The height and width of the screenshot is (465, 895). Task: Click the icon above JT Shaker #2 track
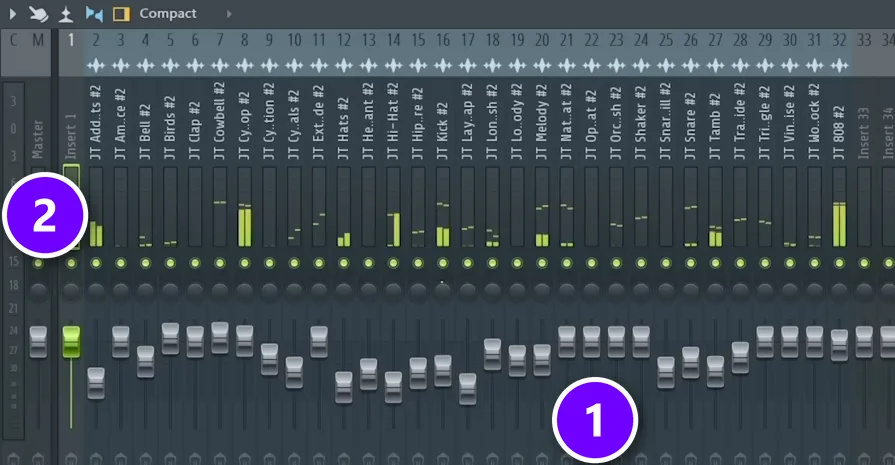pyautogui.click(x=641, y=66)
